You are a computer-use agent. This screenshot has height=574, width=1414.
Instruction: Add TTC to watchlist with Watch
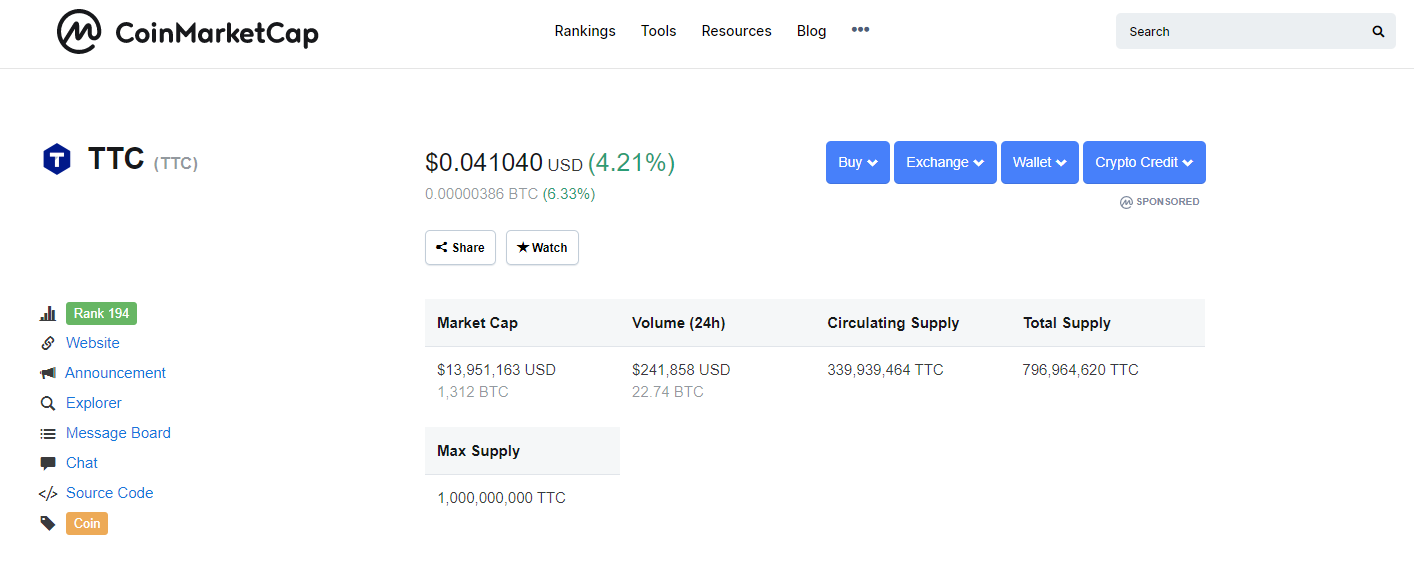point(542,247)
